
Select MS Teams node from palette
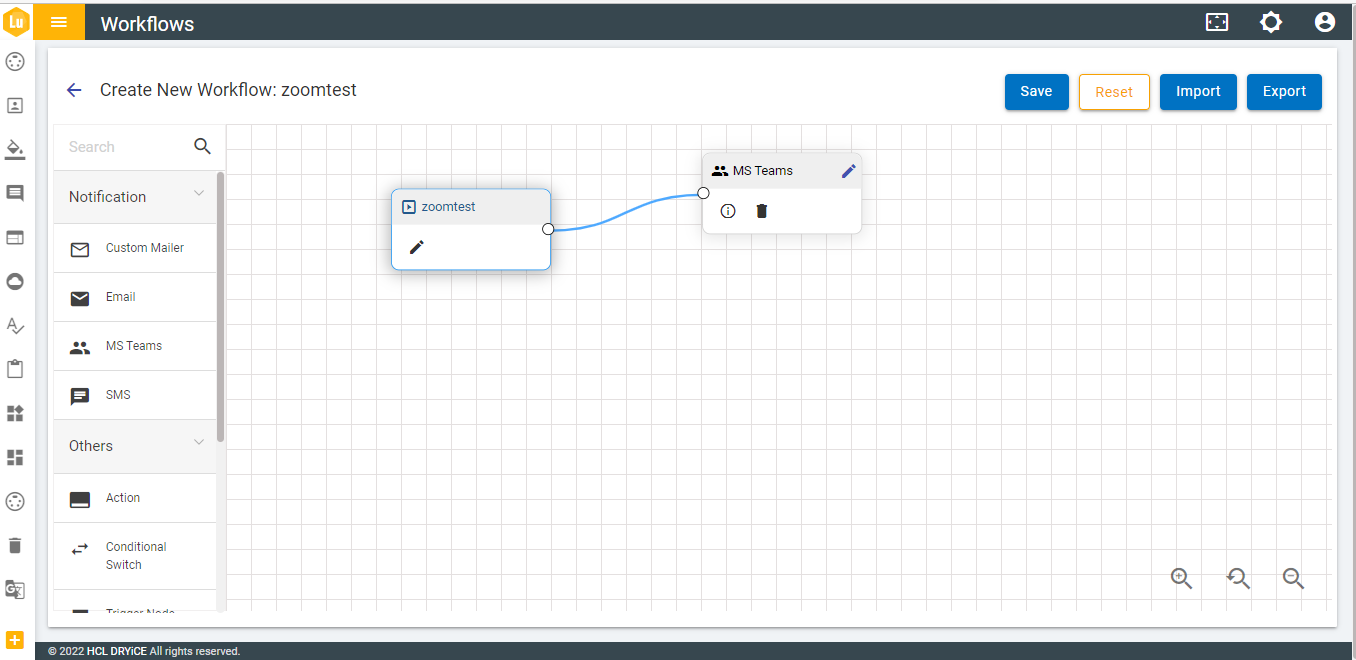point(135,346)
